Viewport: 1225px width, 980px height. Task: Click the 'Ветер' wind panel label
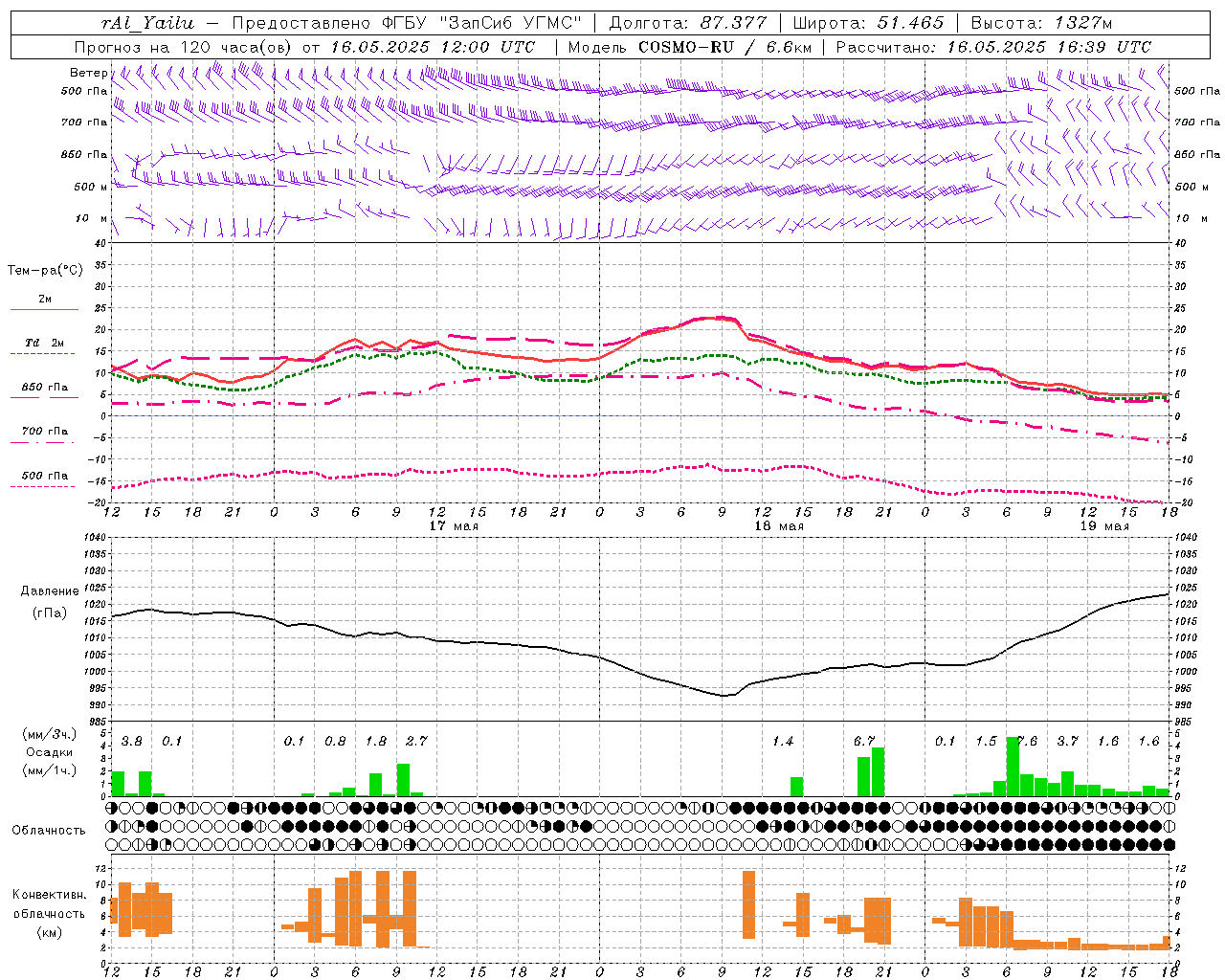(x=88, y=73)
